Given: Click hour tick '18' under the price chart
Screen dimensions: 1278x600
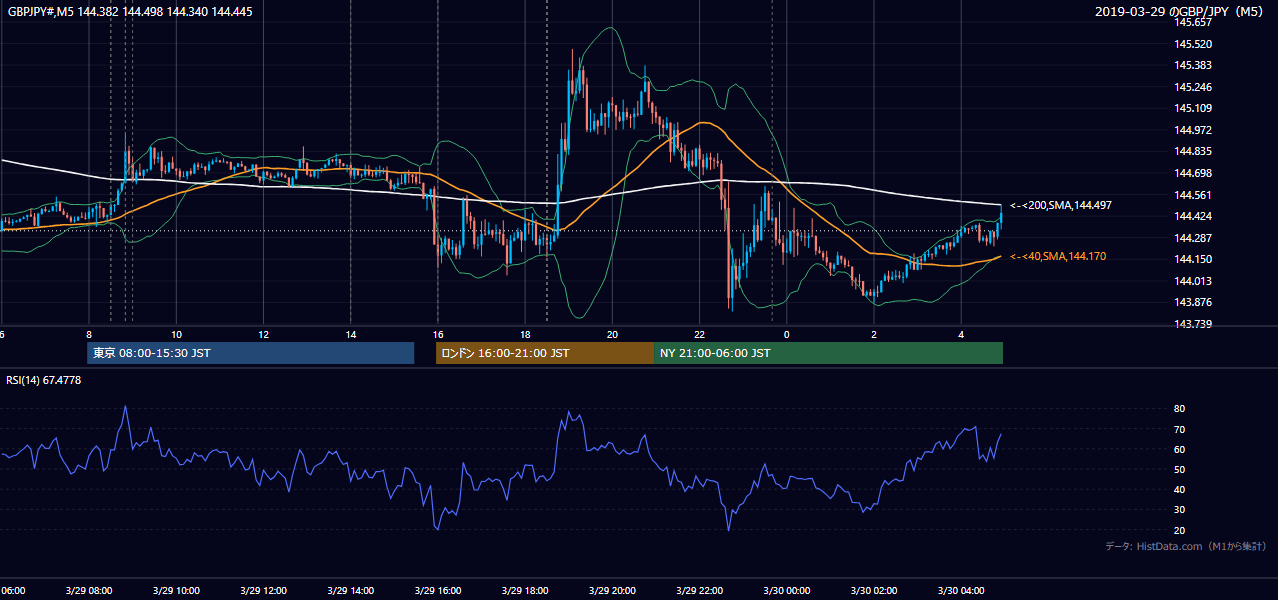Looking at the screenshot, I should pos(525,334).
